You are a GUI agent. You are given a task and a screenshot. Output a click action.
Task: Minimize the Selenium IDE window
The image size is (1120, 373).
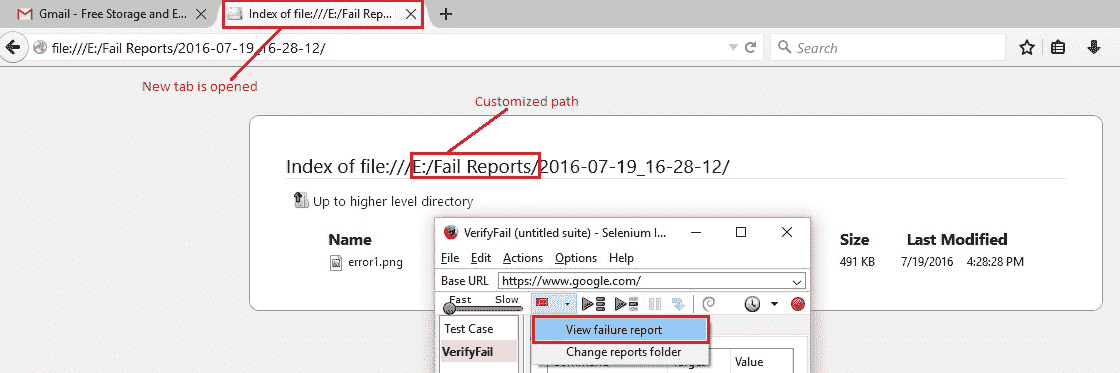click(696, 233)
